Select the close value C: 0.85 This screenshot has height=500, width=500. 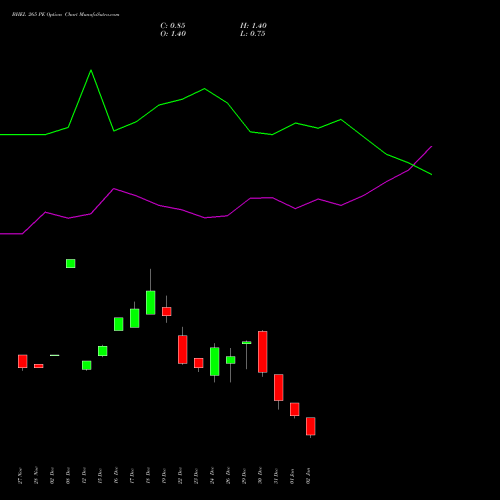(173, 26)
